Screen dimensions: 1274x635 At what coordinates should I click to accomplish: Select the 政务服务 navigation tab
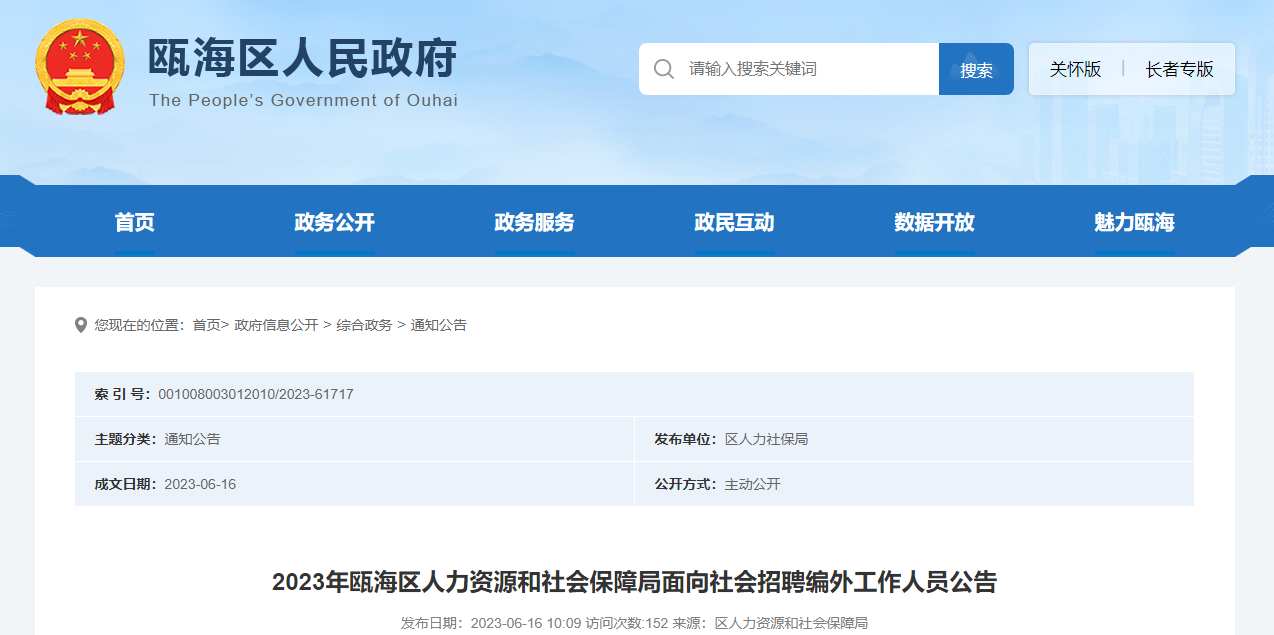(534, 222)
